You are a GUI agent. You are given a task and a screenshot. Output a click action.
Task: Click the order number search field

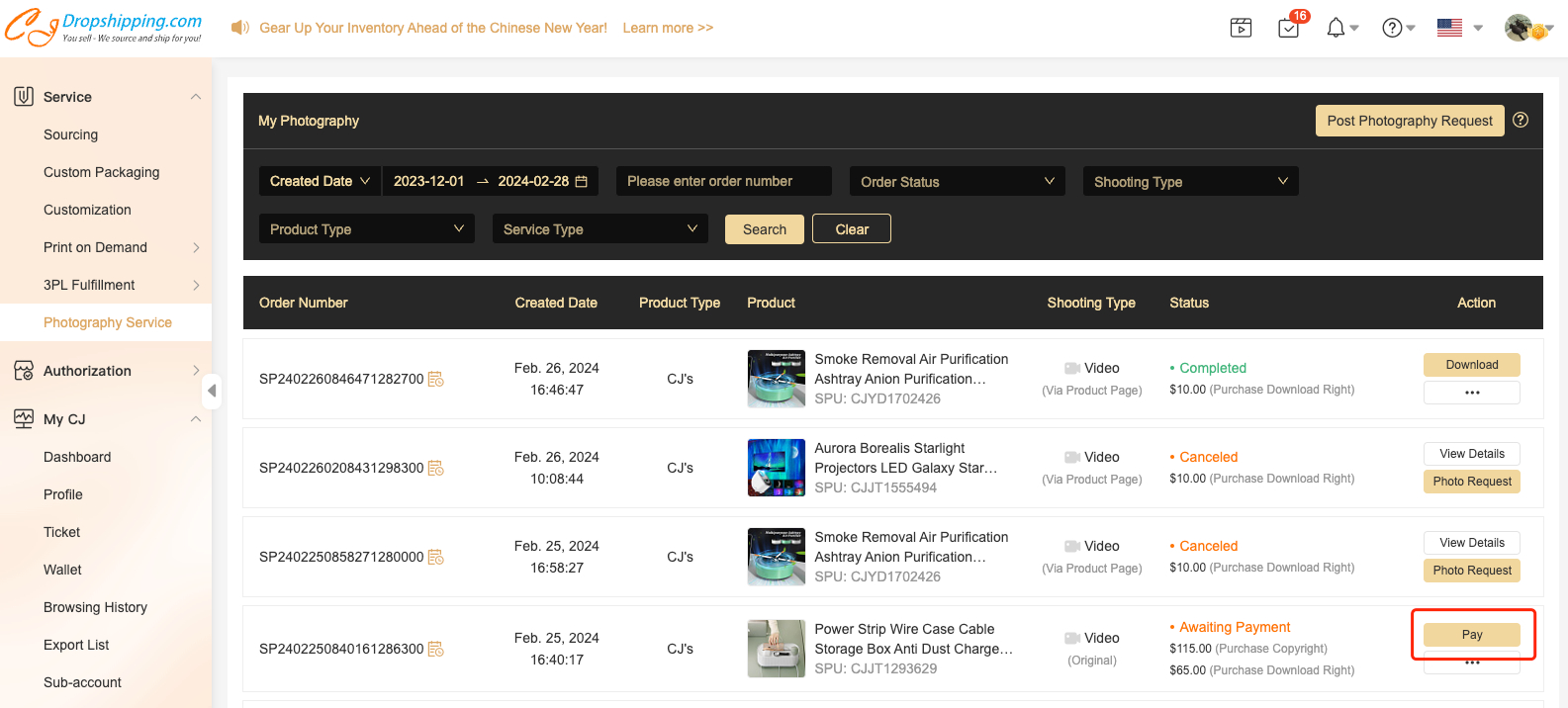pyautogui.click(x=723, y=181)
